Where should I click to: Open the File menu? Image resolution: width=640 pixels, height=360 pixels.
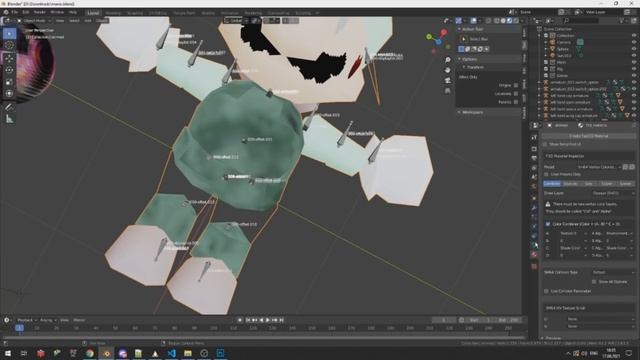click(14, 12)
